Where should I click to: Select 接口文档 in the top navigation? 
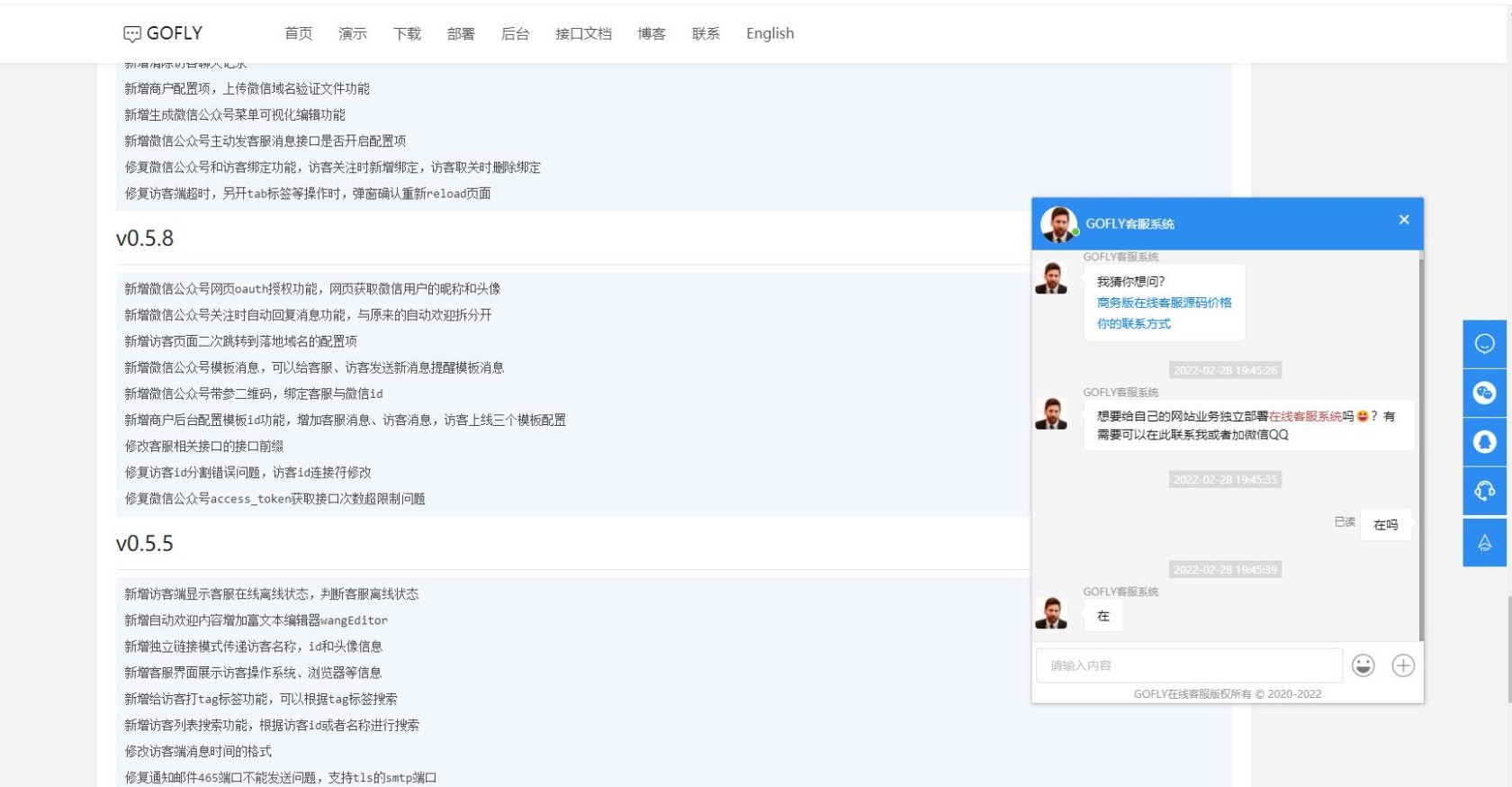pyautogui.click(x=583, y=33)
